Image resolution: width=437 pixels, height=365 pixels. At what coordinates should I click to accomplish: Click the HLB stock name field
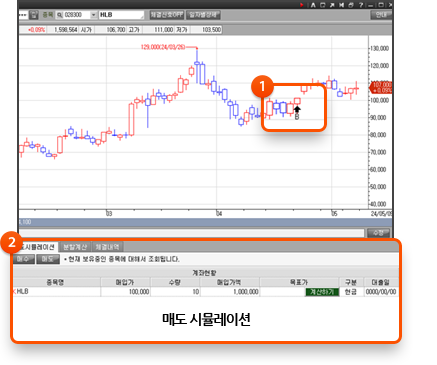pos(121,15)
